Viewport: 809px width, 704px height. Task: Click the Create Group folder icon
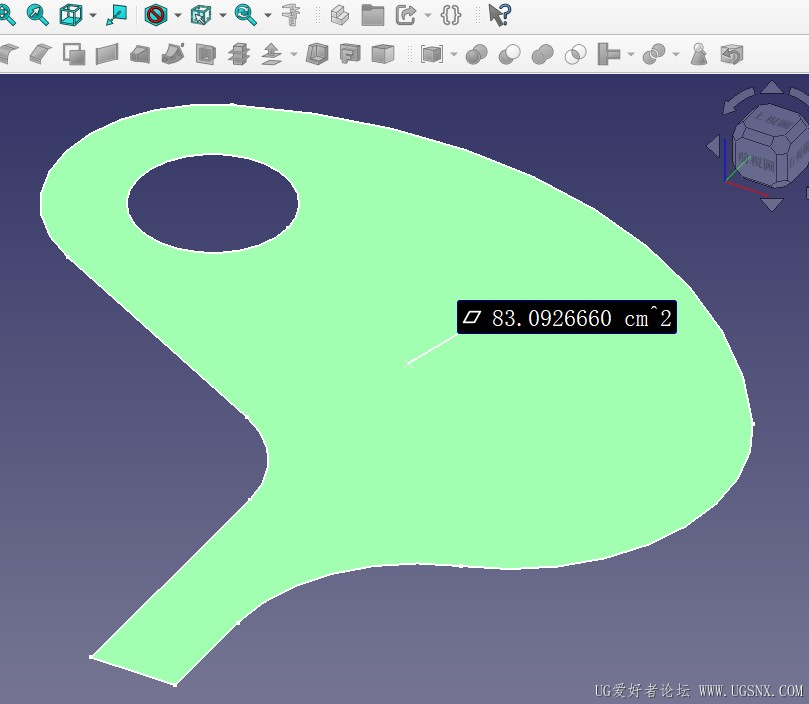click(x=373, y=14)
